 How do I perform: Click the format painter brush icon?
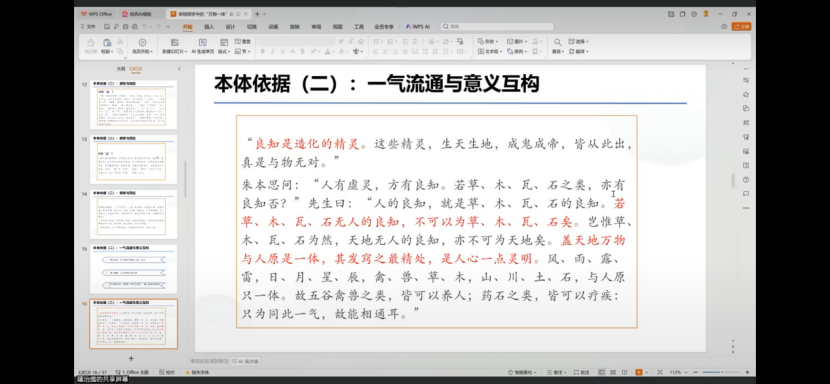click(x=91, y=42)
